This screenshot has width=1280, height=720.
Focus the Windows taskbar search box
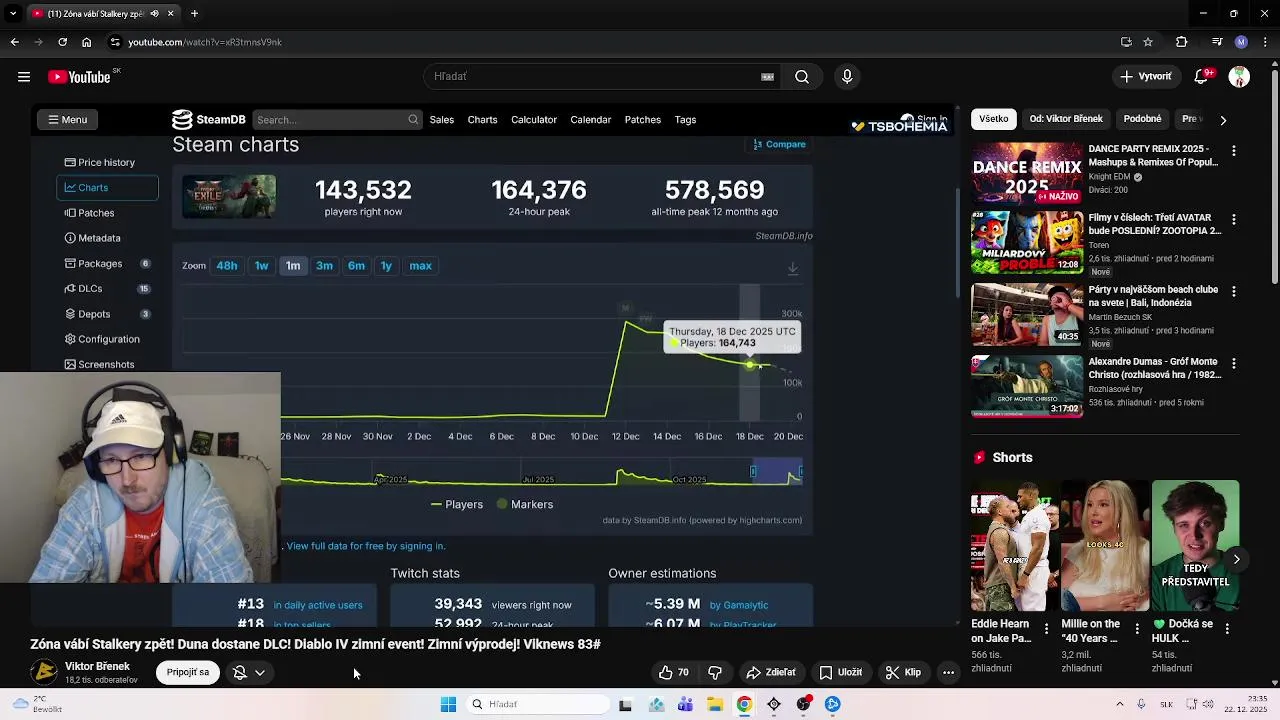(538, 704)
